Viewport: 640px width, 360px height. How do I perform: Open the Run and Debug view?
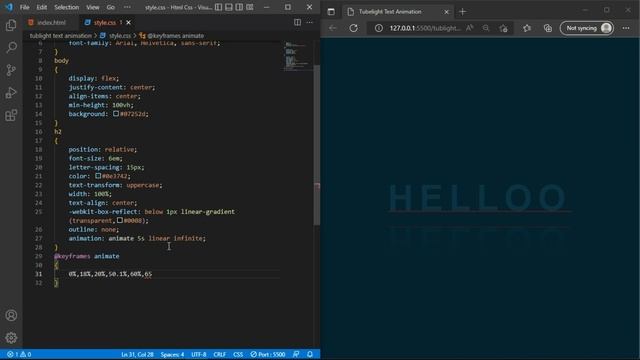(11, 93)
